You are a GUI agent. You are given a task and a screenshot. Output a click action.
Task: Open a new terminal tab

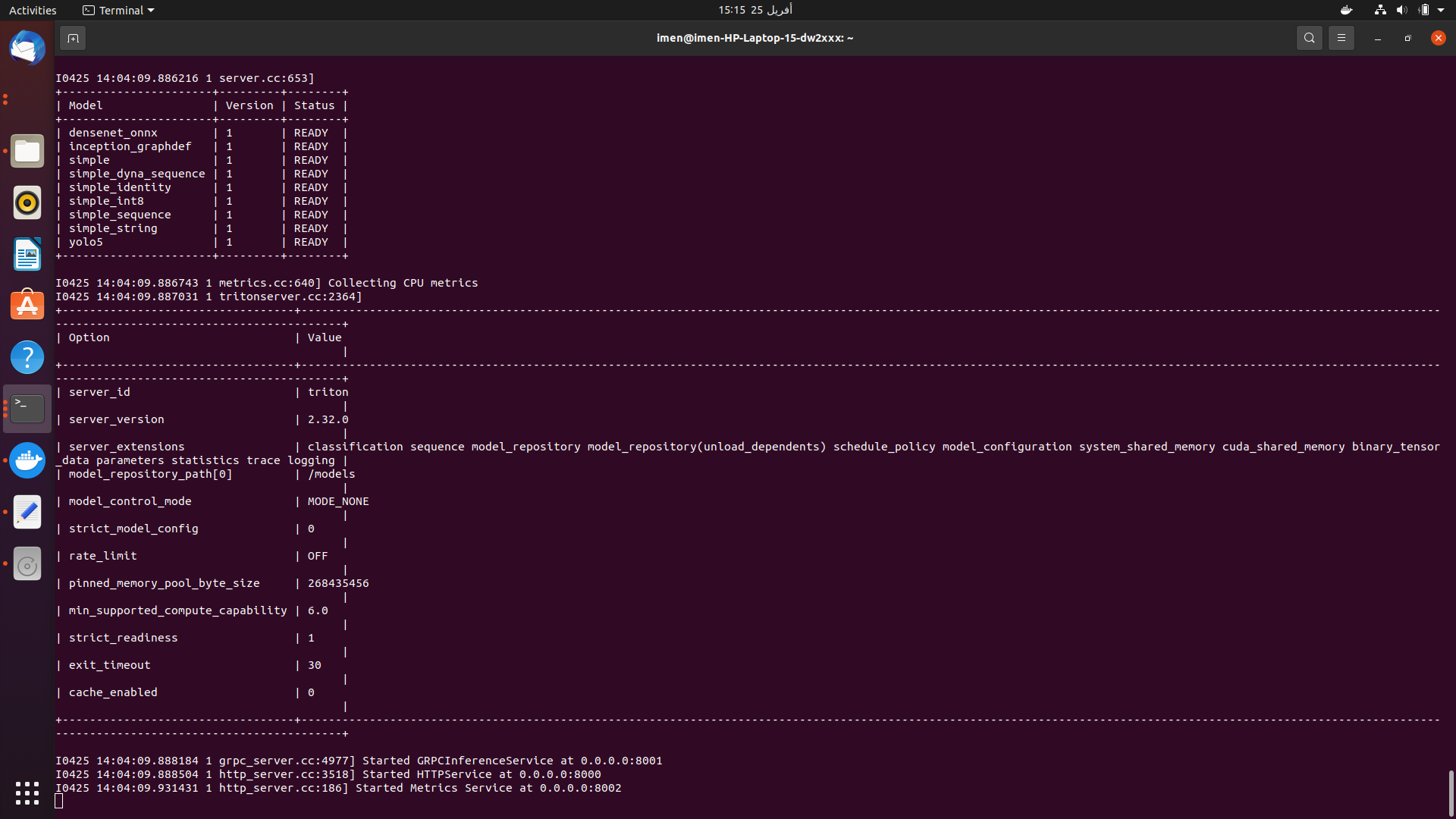tap(73, 37)
